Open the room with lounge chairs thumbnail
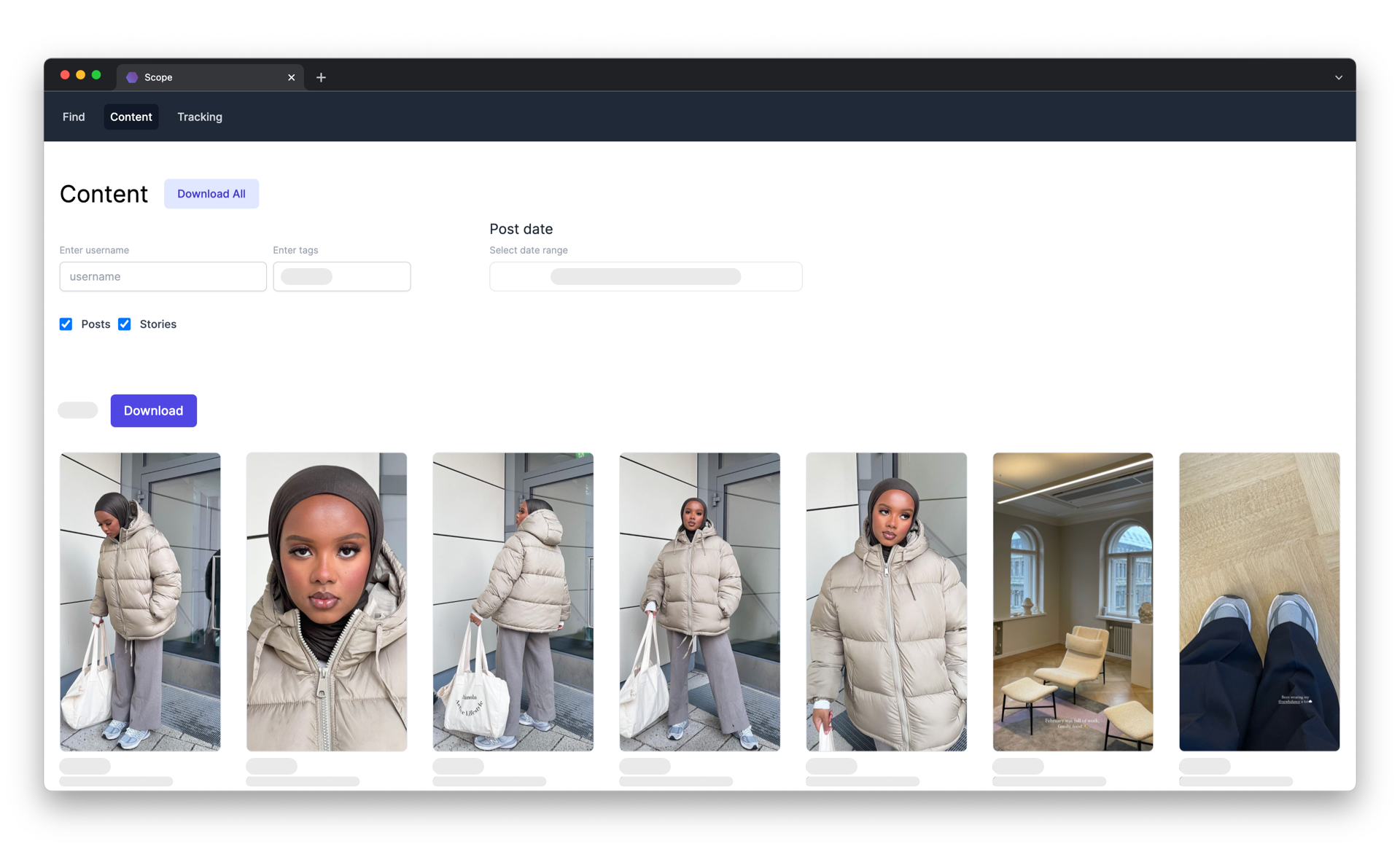Viewport: 1400px width, 849px height. pos(1073,602)
